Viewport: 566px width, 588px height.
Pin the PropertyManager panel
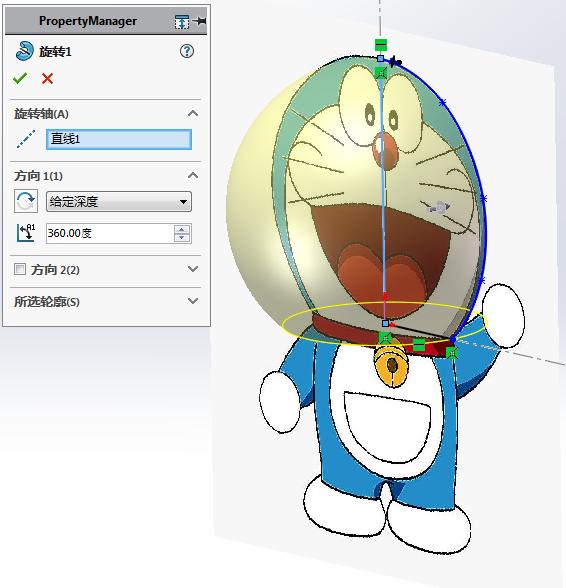(200, 21)
